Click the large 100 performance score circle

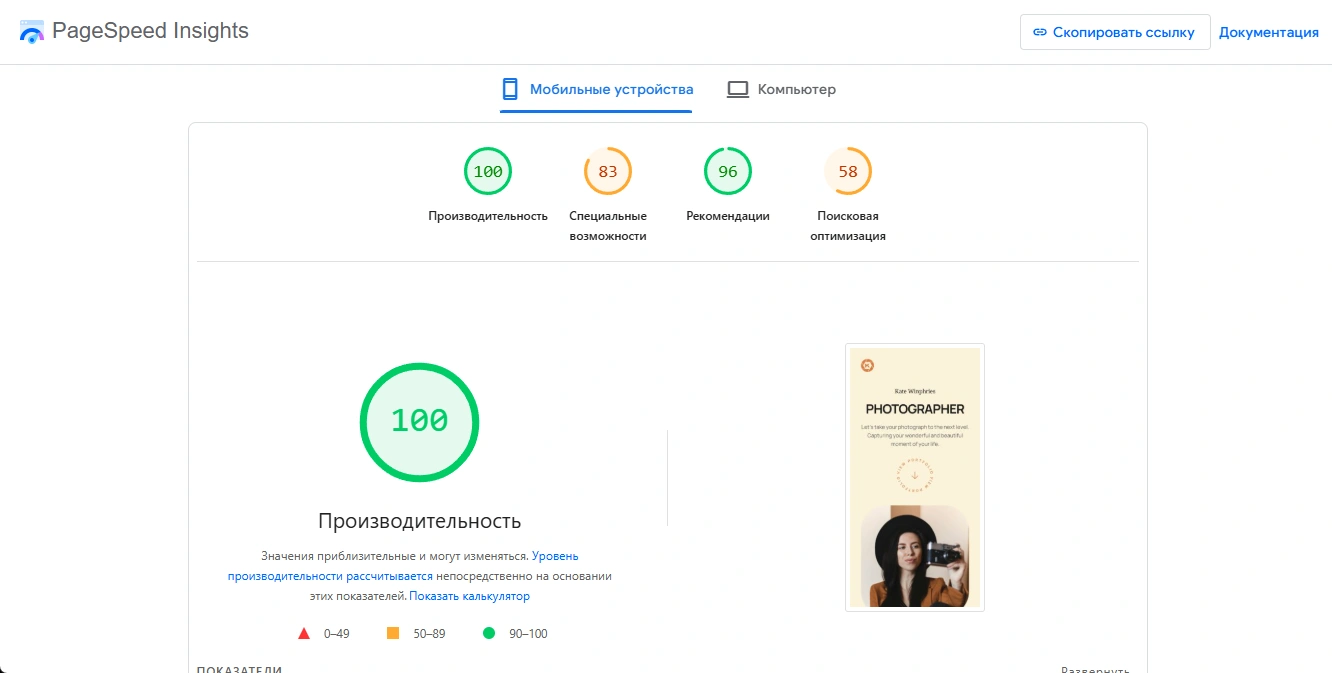point(419,421)
